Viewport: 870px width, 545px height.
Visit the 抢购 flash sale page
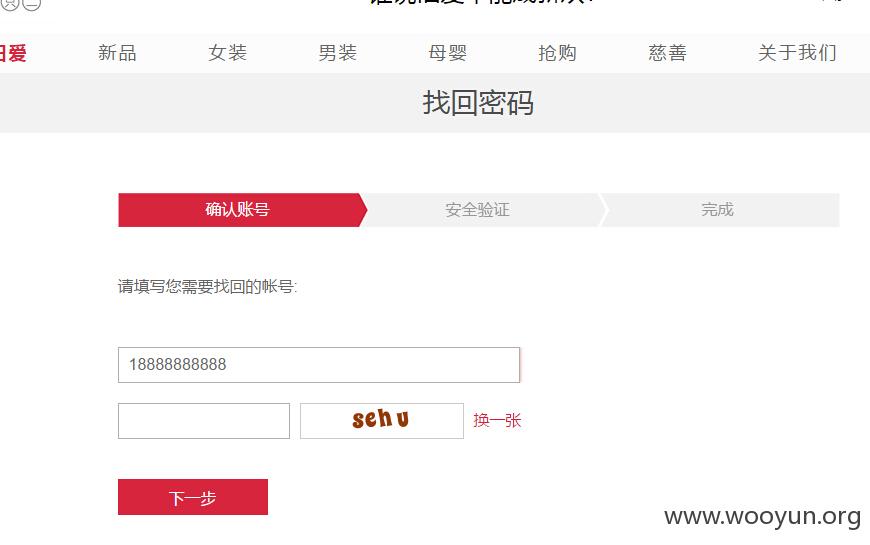click(x=558, y=53)
